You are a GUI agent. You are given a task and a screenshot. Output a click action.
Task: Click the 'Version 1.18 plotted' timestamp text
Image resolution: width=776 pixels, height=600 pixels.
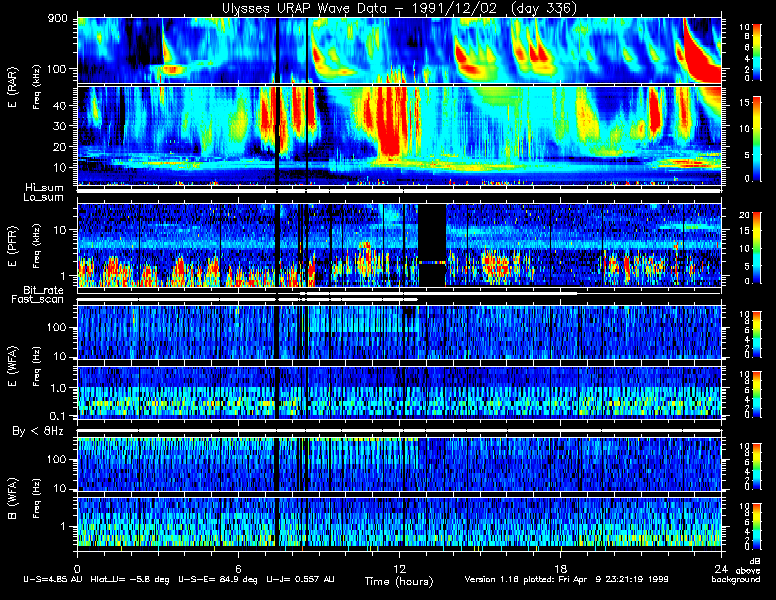566,579
